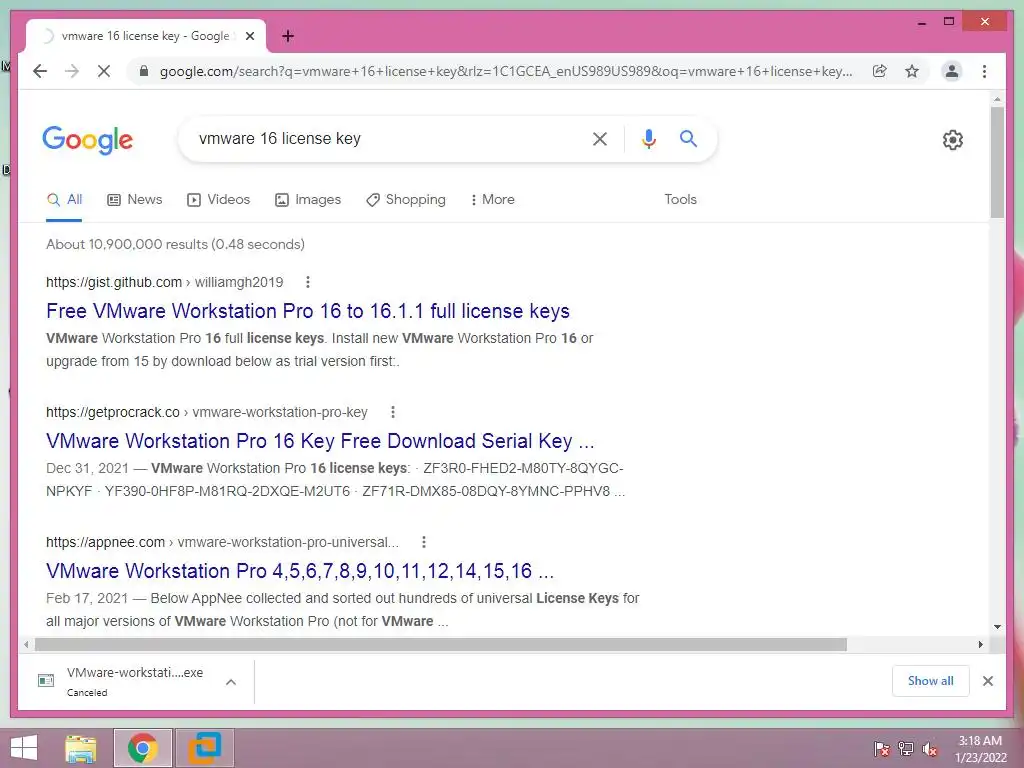Switch to Shopping results tab
This screenshot has height=768, width=1024.
(406, 199)
